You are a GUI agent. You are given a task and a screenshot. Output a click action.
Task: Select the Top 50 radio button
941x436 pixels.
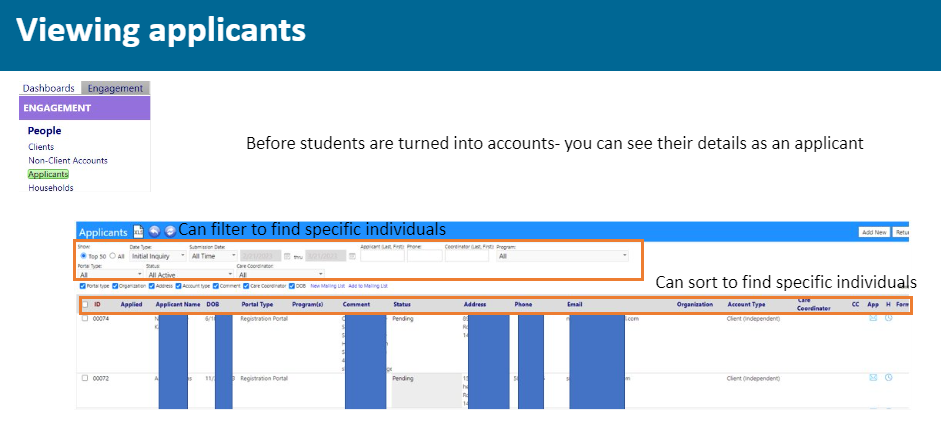tap(83, 256)
